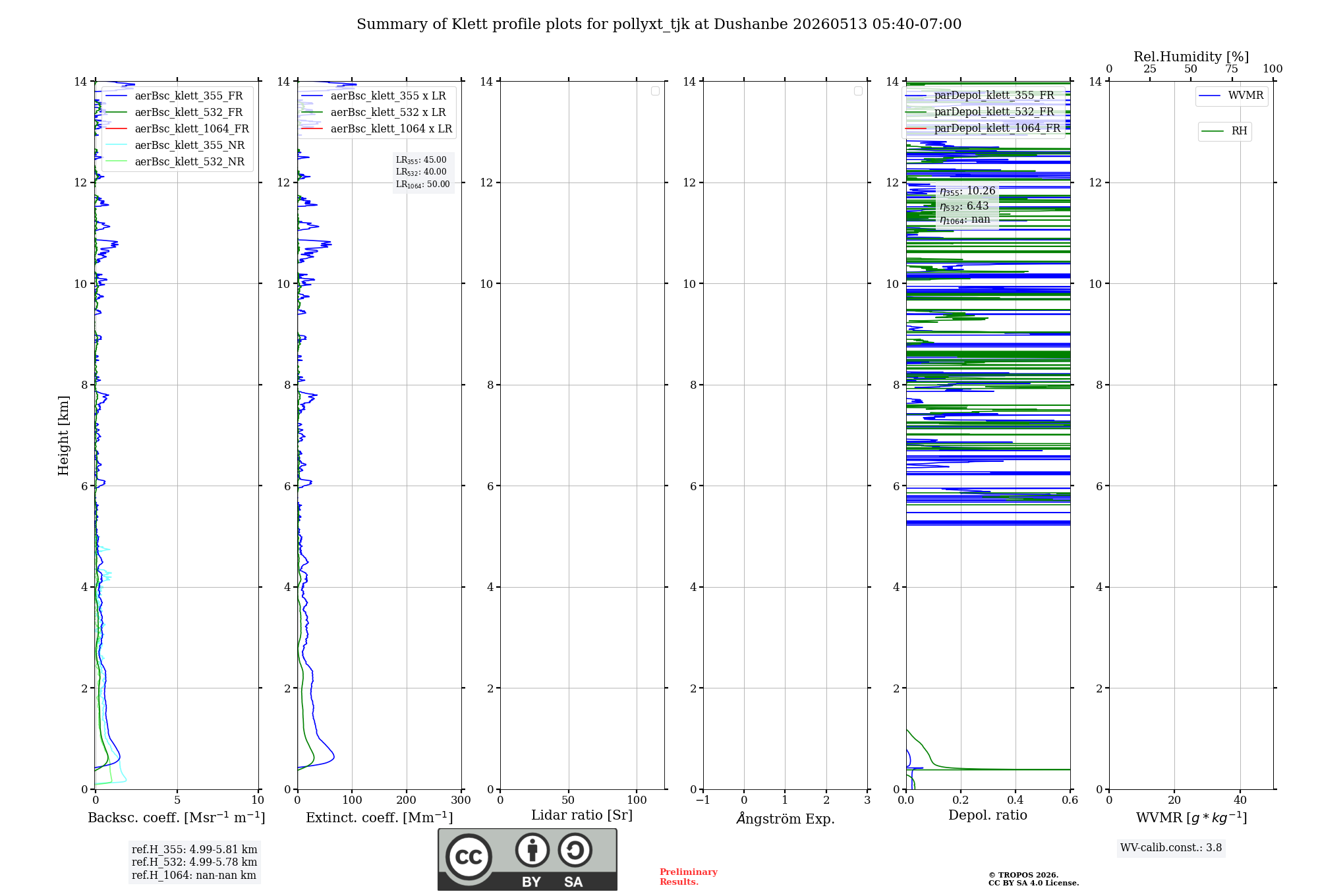Click the cyan line sample for aerBsc_klett_355_NR

click(x=117, y=145)
